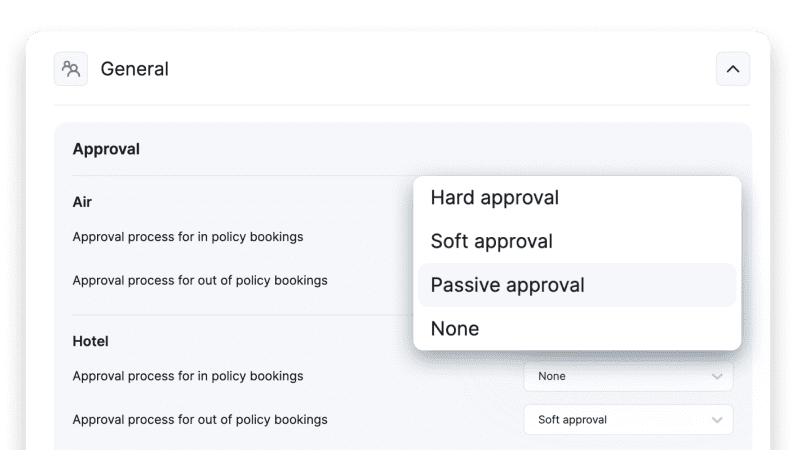This screenshot has width=795, height=450.
Task: Choose Soft approval in the open menu
Action: click(491, 241)
